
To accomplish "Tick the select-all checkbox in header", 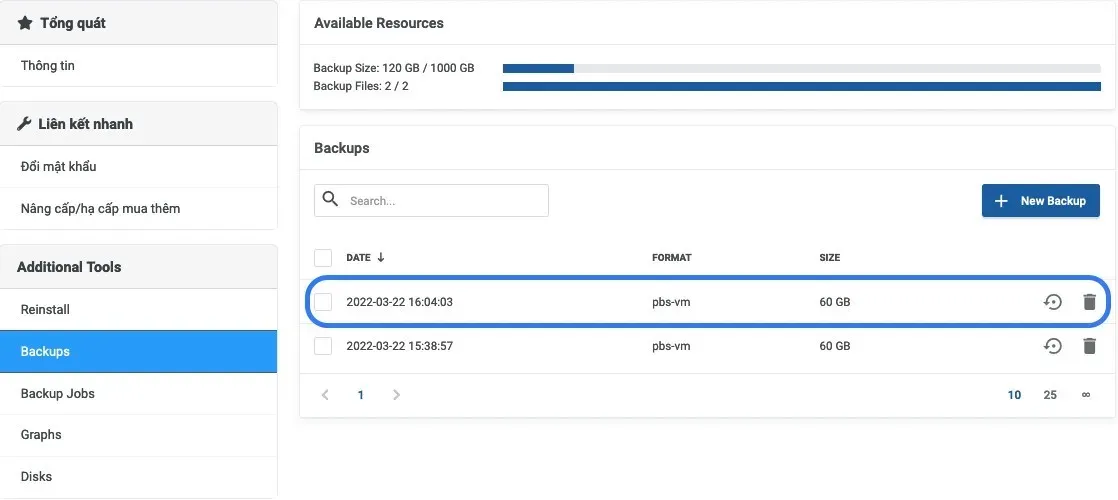I will pos(323,257).
